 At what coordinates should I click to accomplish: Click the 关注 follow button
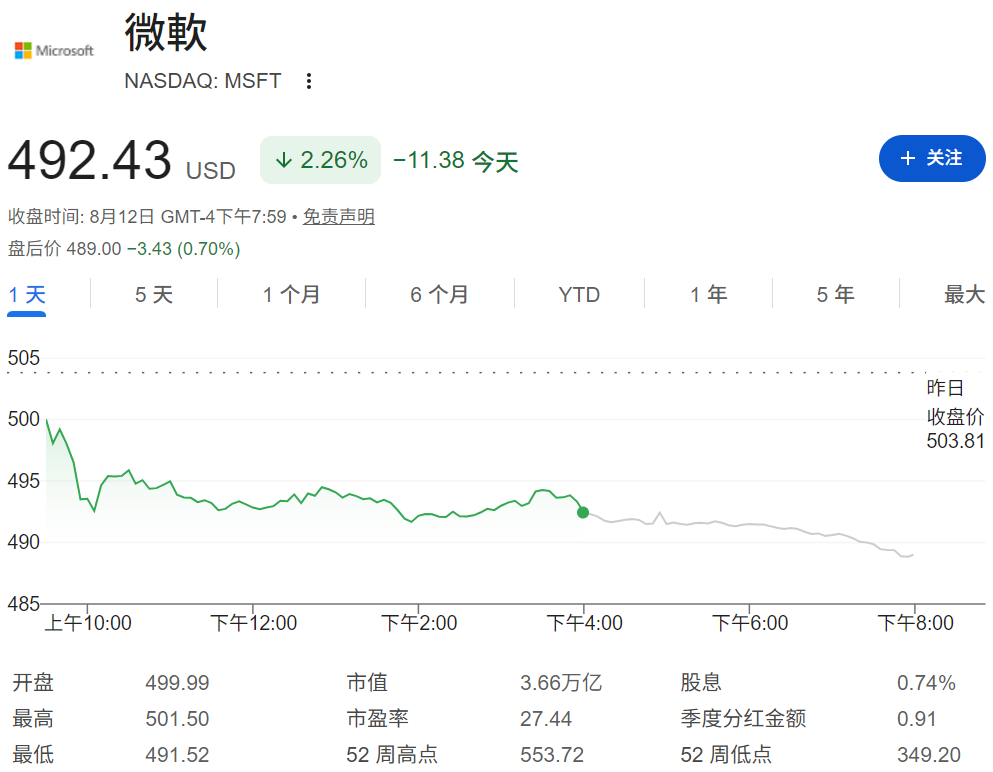(932, 158)
